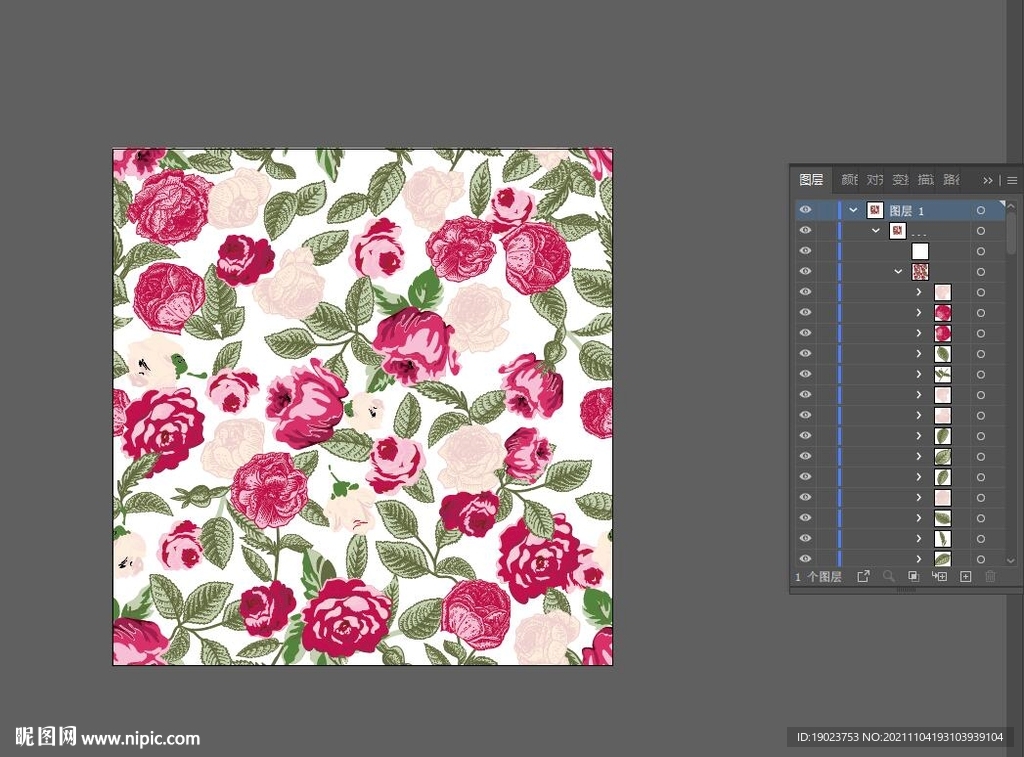The width and height of the screenshot is (1024, 757).
Task: Expand the first pale pink rose sublayer
Action: pos(919,292)
